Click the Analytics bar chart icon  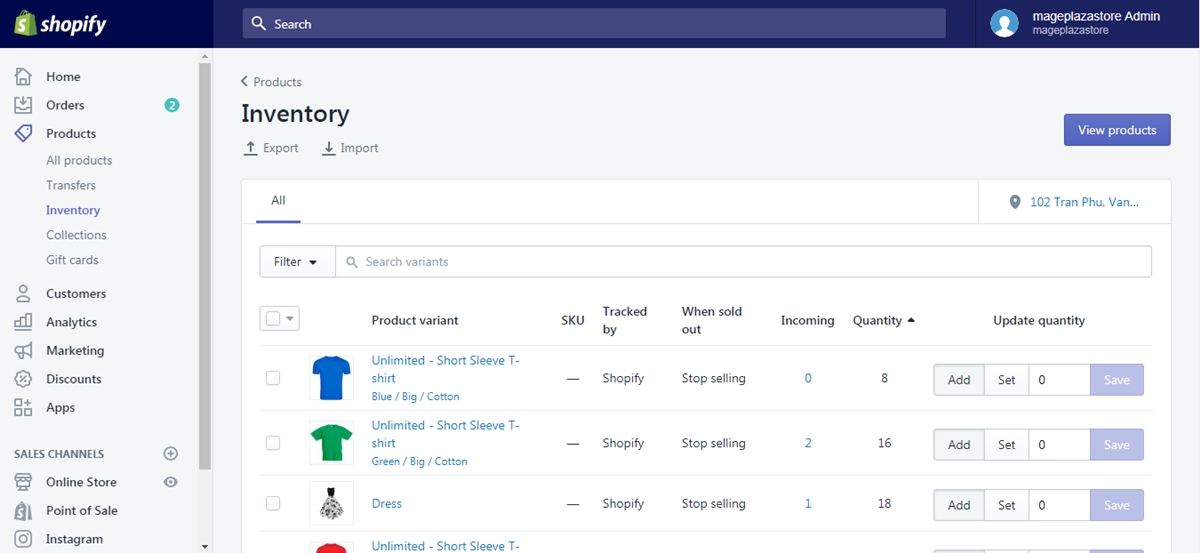(x=23, y=322)
